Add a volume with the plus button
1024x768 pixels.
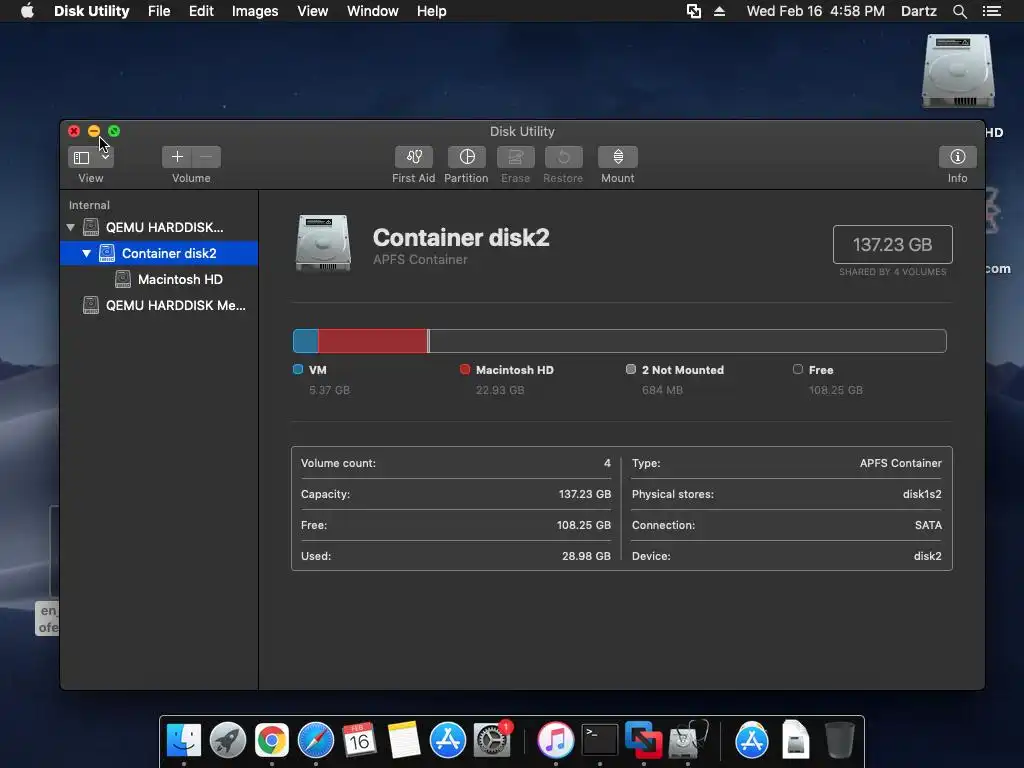pos(177,157)
